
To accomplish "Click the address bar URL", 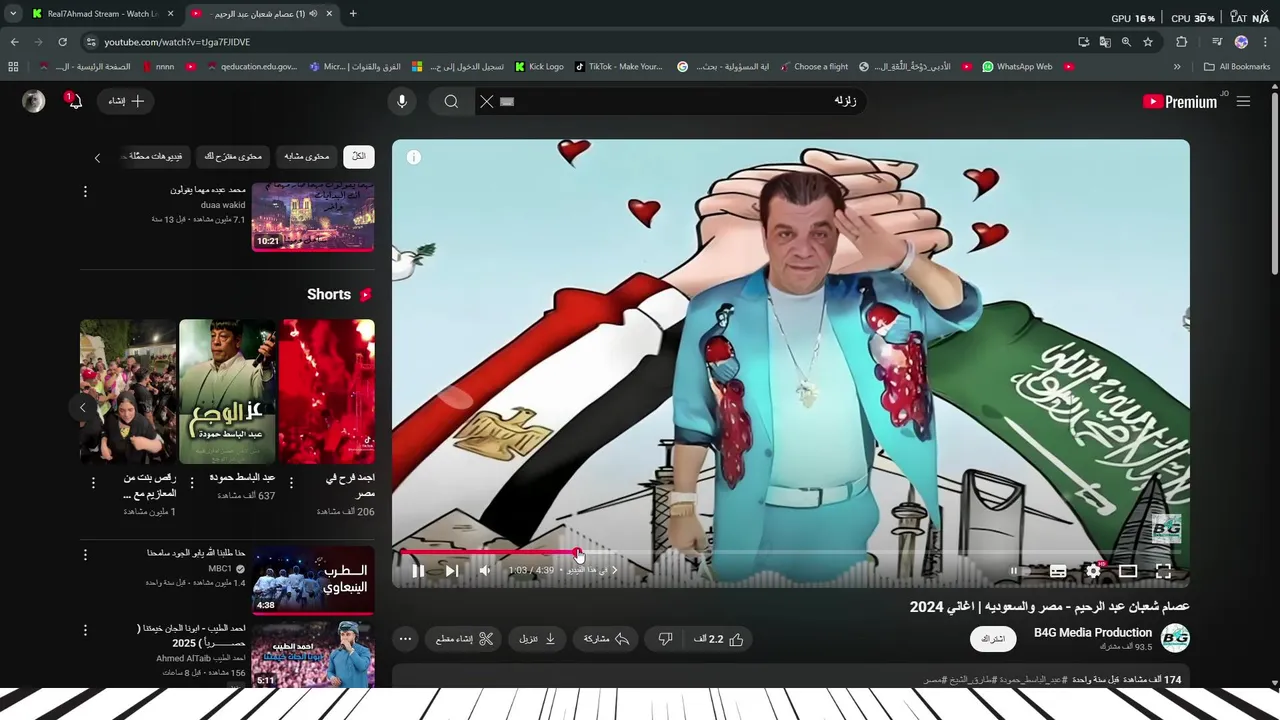I will click(x=177, y=42).
